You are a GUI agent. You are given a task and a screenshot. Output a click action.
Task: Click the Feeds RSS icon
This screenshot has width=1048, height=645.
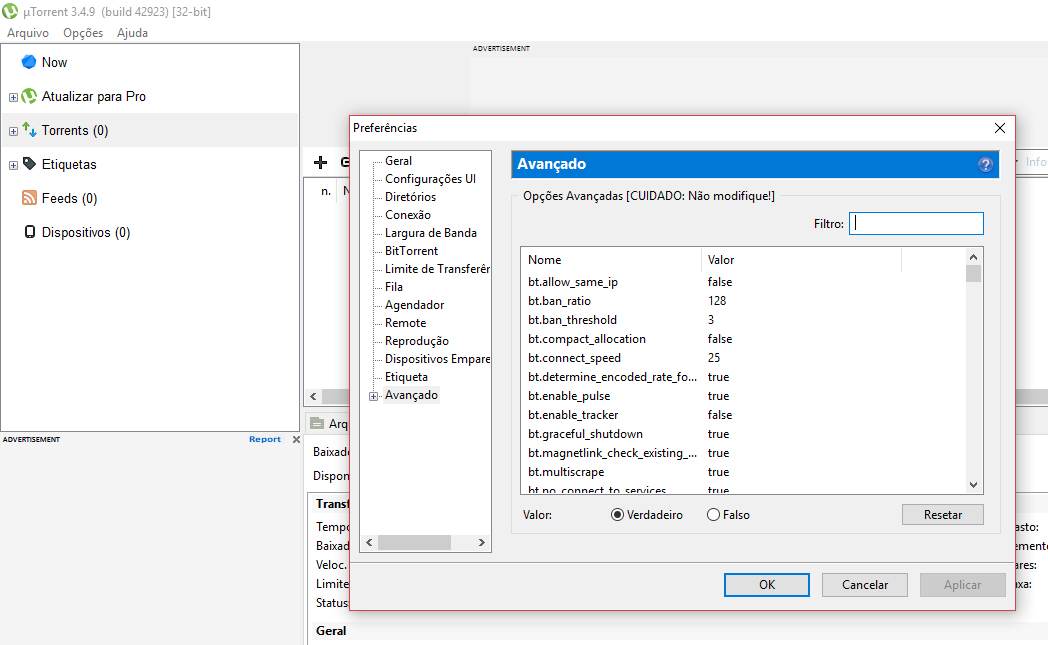(x=29, y=198)
